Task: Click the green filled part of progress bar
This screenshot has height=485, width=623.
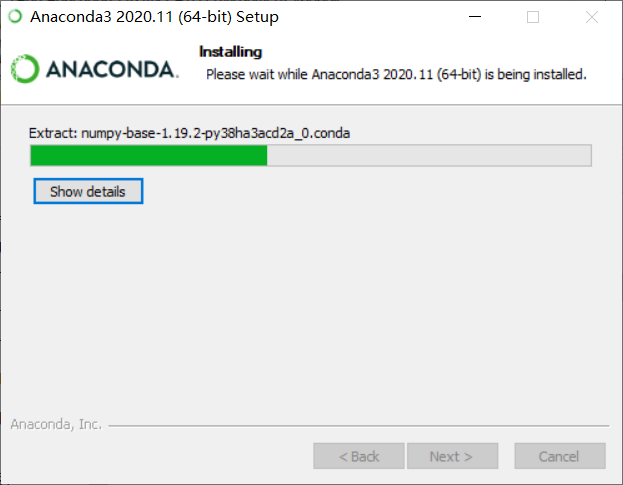Action: [x=149, y=155]
